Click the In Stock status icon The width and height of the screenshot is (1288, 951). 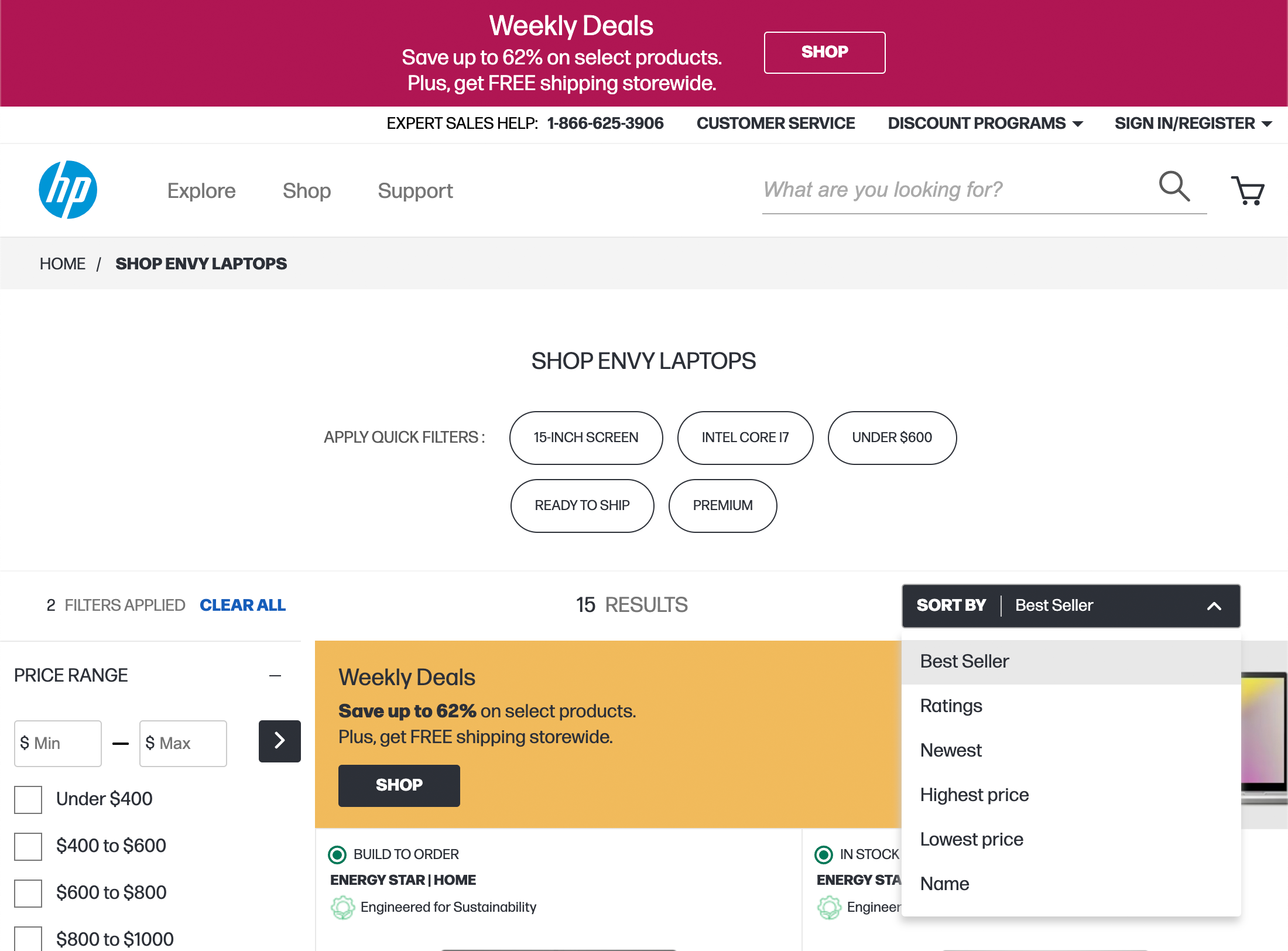pyautogui.click(x=824, y=854)
